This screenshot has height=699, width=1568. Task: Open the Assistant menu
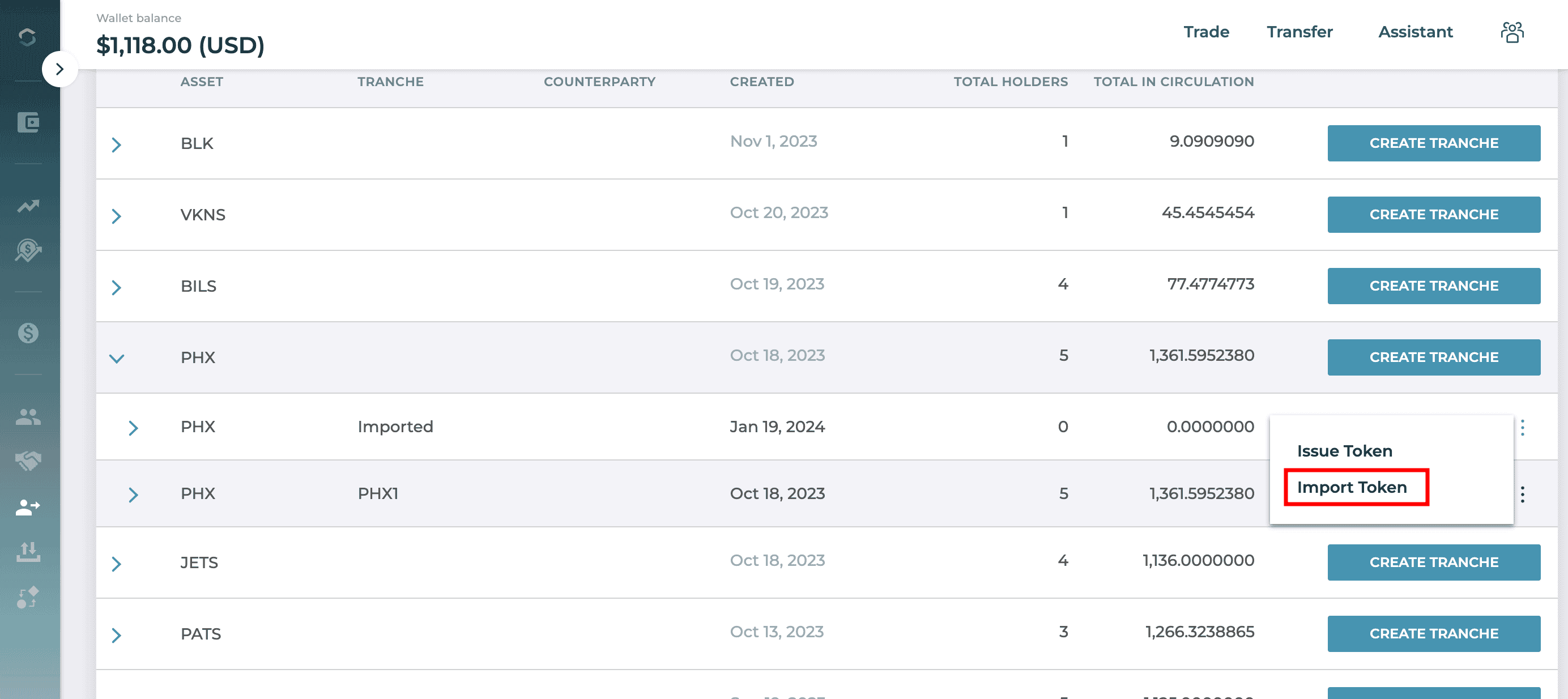point(1415,32)
